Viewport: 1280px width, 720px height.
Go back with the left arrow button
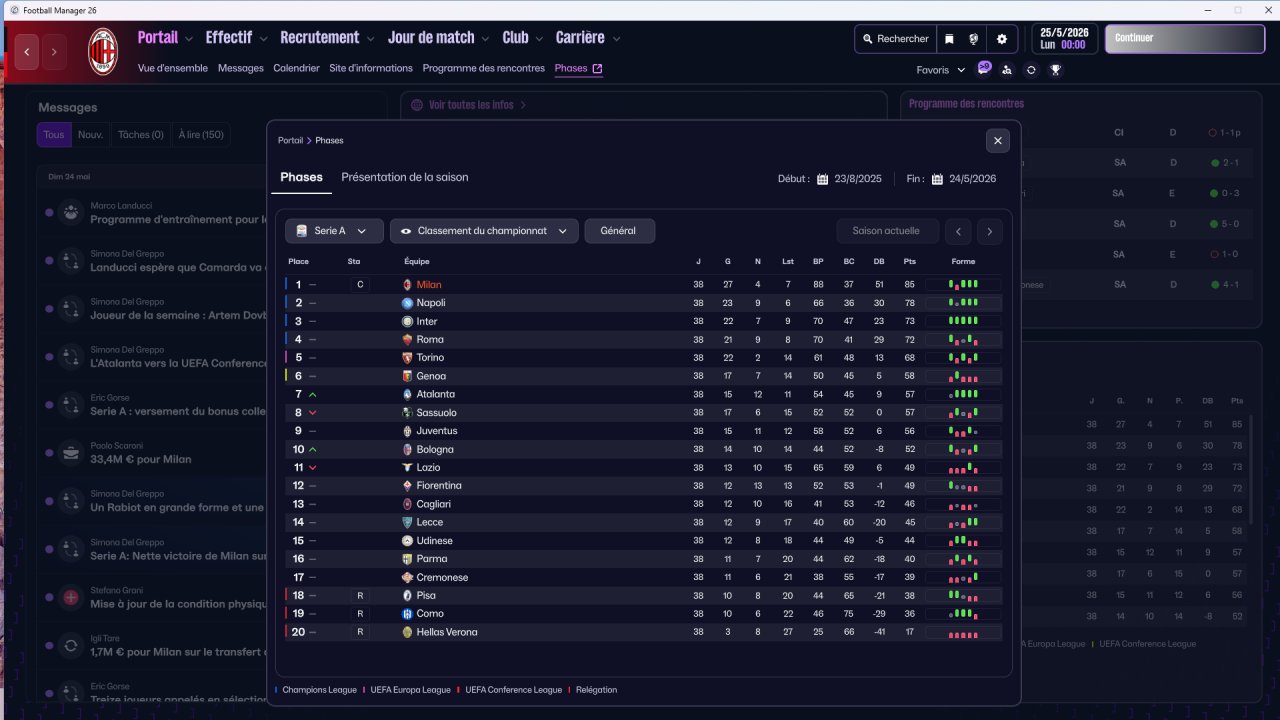tap(27, 51)
